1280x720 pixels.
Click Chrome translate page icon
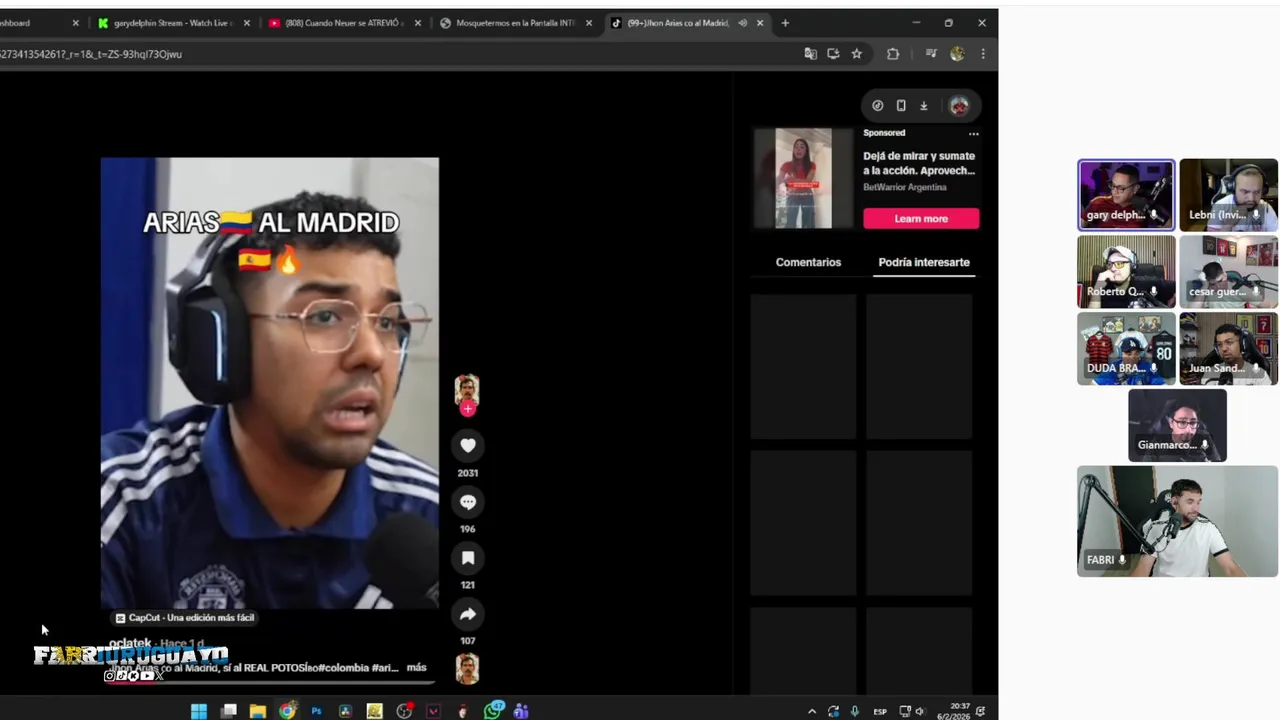click(x=810, y=54)
